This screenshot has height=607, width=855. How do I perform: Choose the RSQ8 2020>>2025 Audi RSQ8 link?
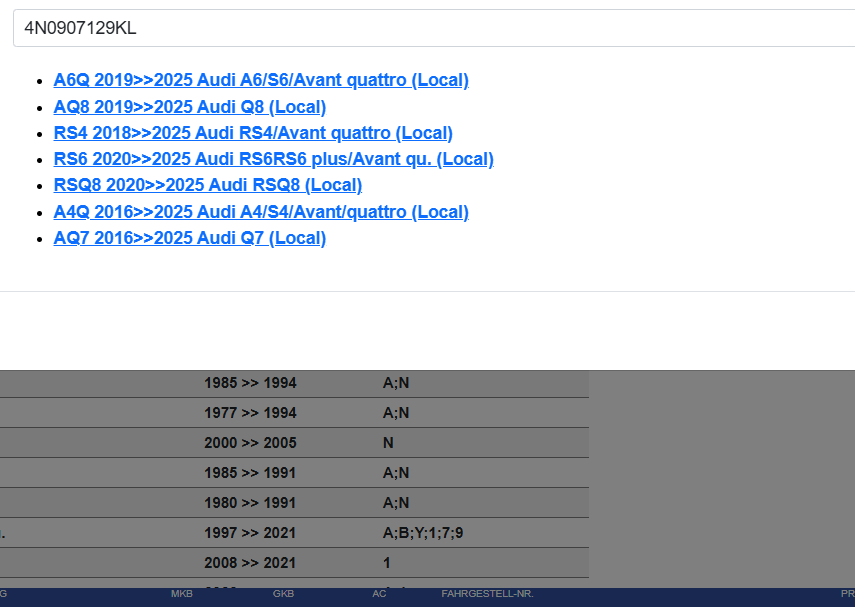(x=208, y=185)
